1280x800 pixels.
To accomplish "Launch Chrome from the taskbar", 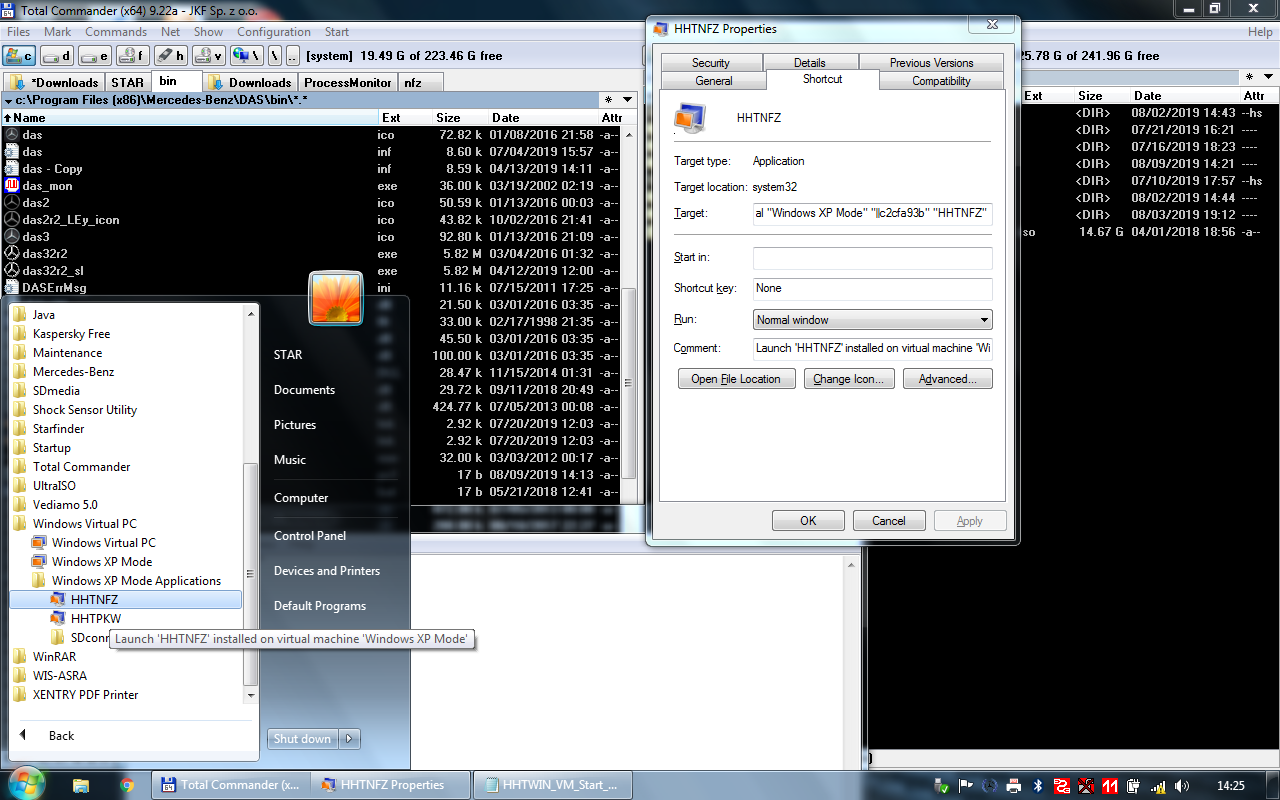I will tap(127, 785).
